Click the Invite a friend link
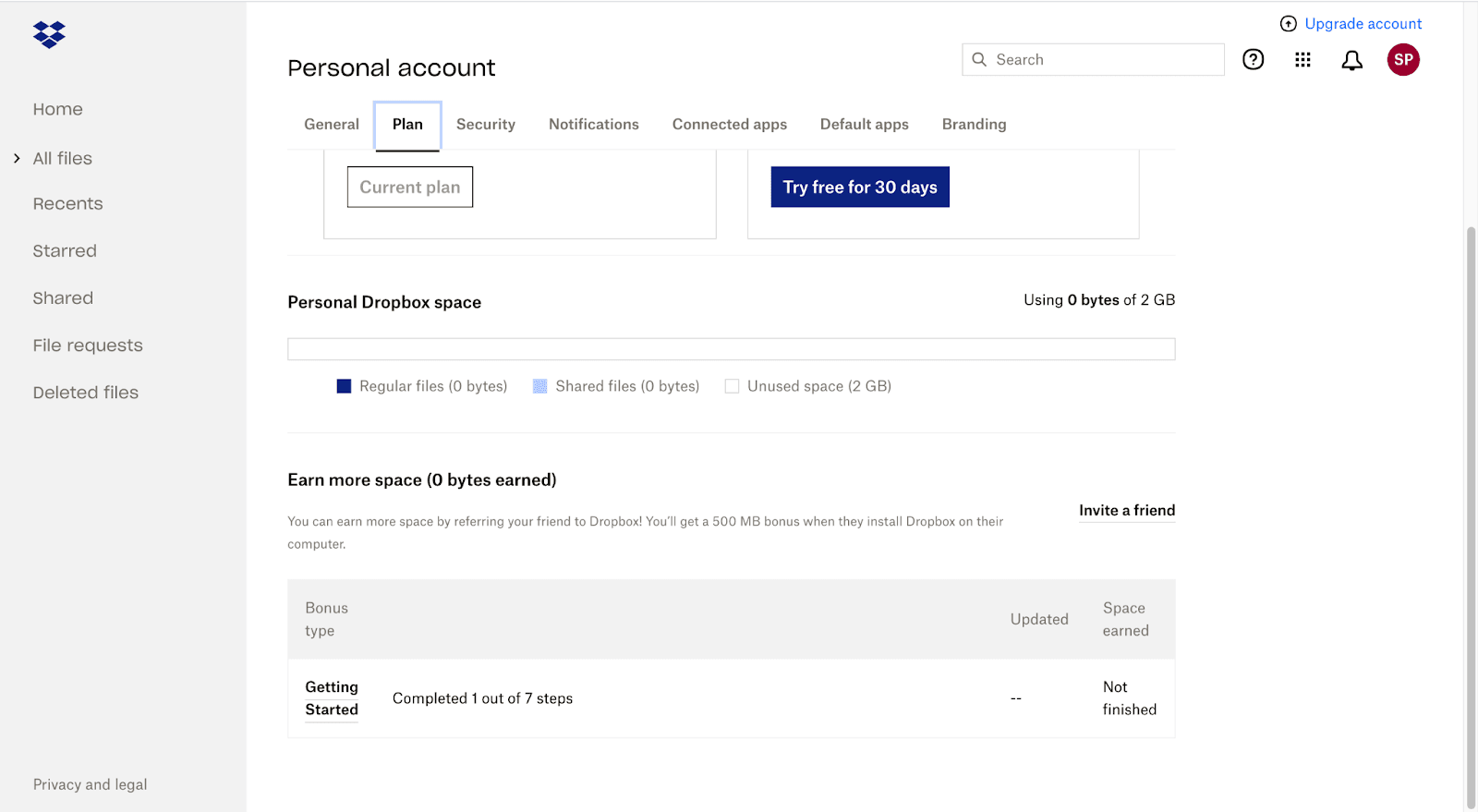This screenshot has width=1478, height=812. point(1127,510)
